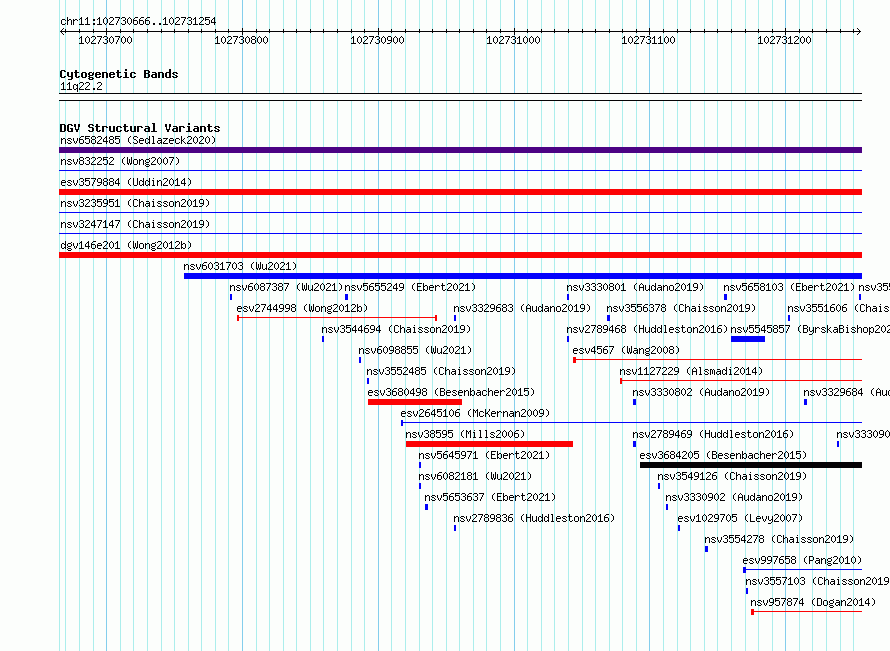Click the nsv6582485 (Sedlazeck2020) purple variant bar
The width and height of the screenshot is (890, 651).
pyautogui.click(x=460, y=150)
